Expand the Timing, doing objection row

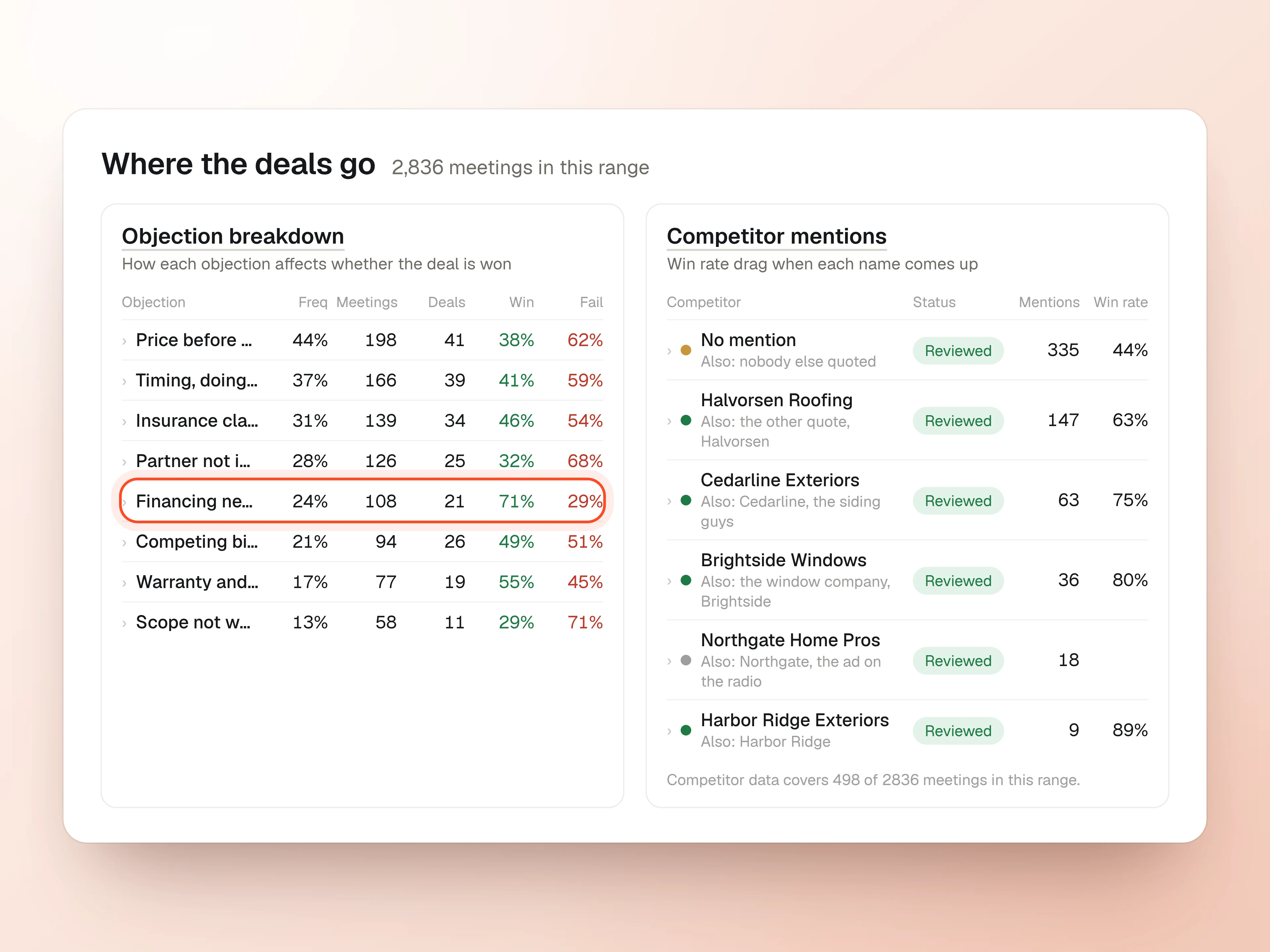[124, 381]
